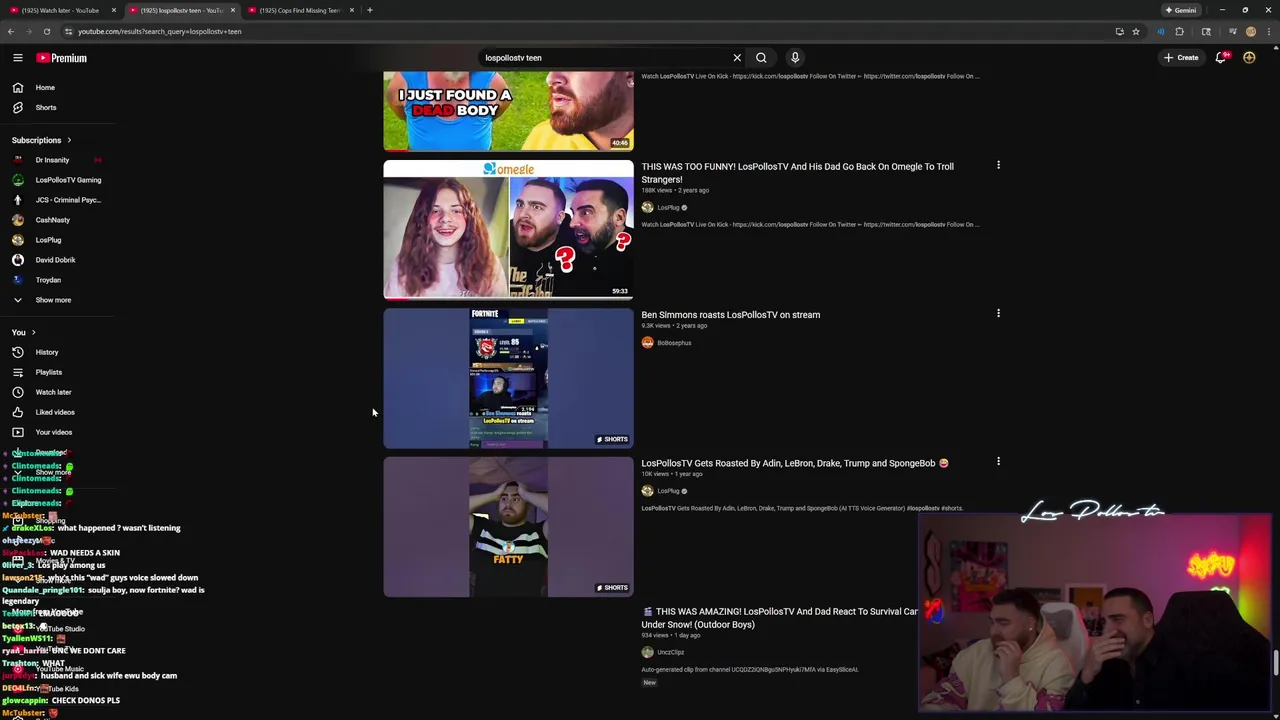Play the FATTY Shorts thumbnail
Image resolution: width=1280 pixels, height=720 pixels.
point(508,526)
